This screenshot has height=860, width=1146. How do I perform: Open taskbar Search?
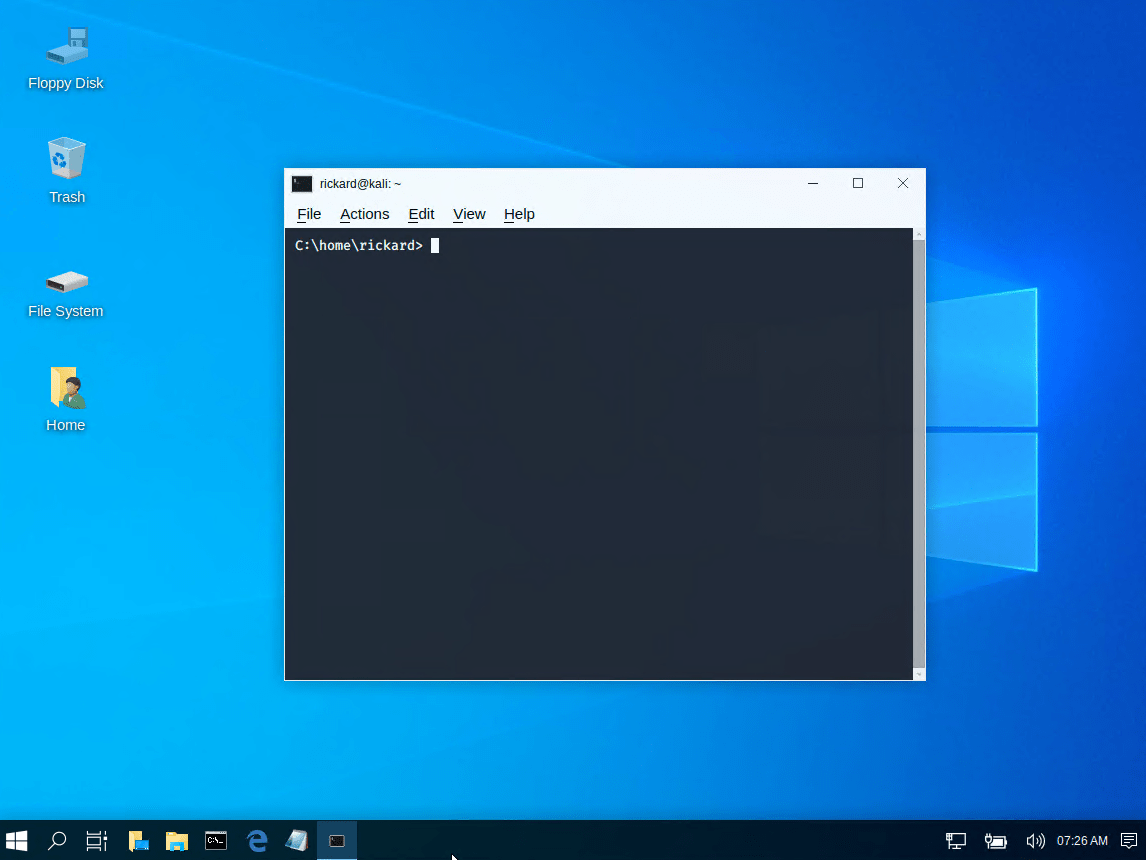[56, 840]
